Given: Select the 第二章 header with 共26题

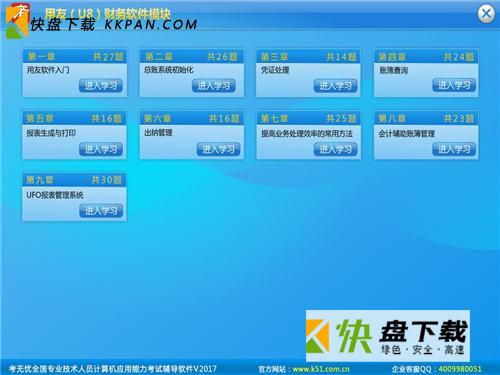Looking at the screenshot, I should (192, 56).
